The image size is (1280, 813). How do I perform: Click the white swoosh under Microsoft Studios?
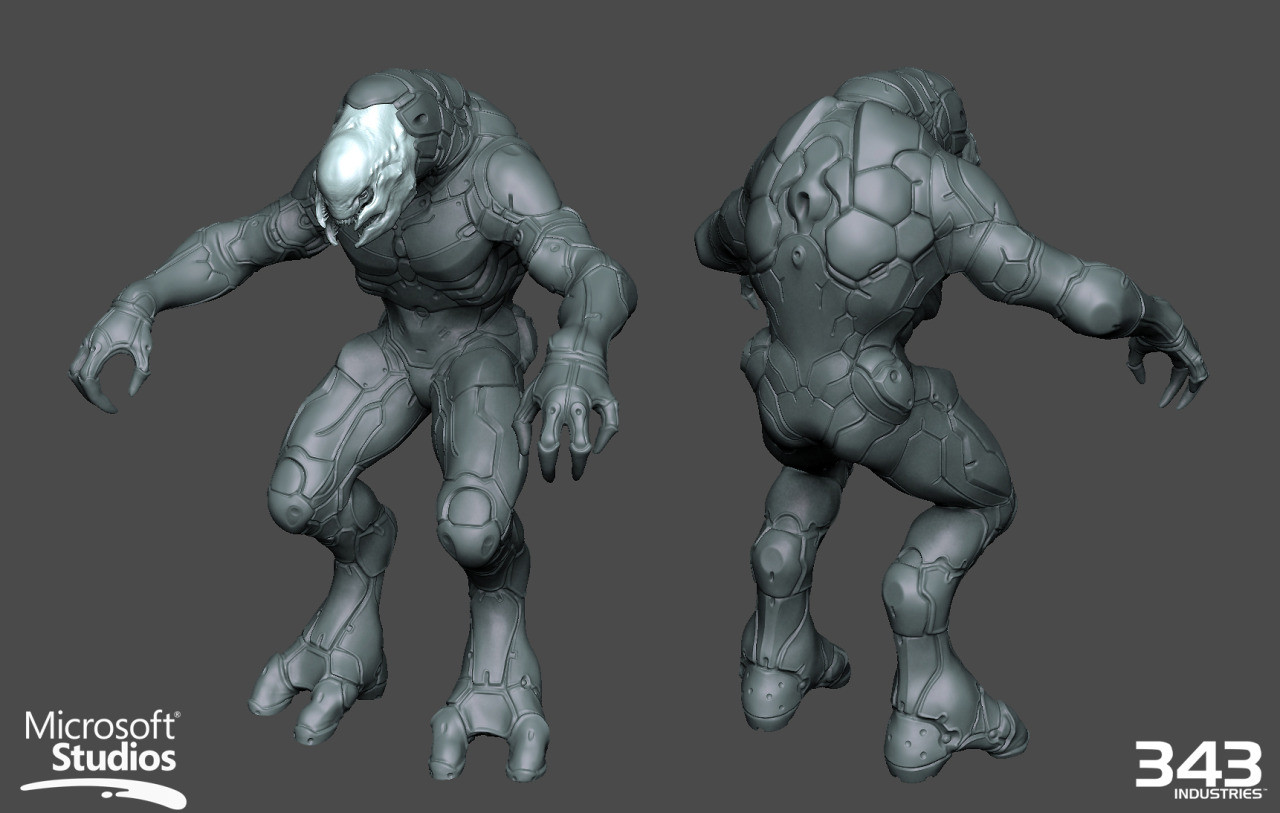(x=104, y=788)
